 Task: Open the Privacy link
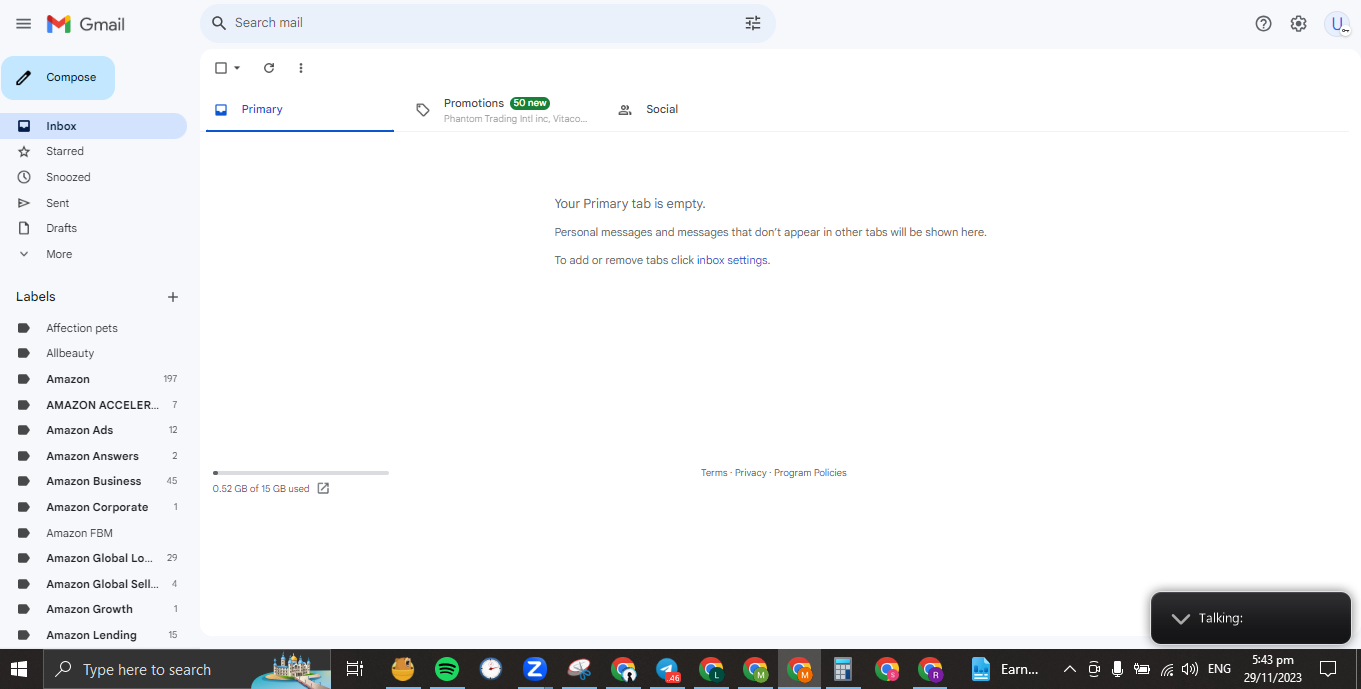(x=751, y=473)
